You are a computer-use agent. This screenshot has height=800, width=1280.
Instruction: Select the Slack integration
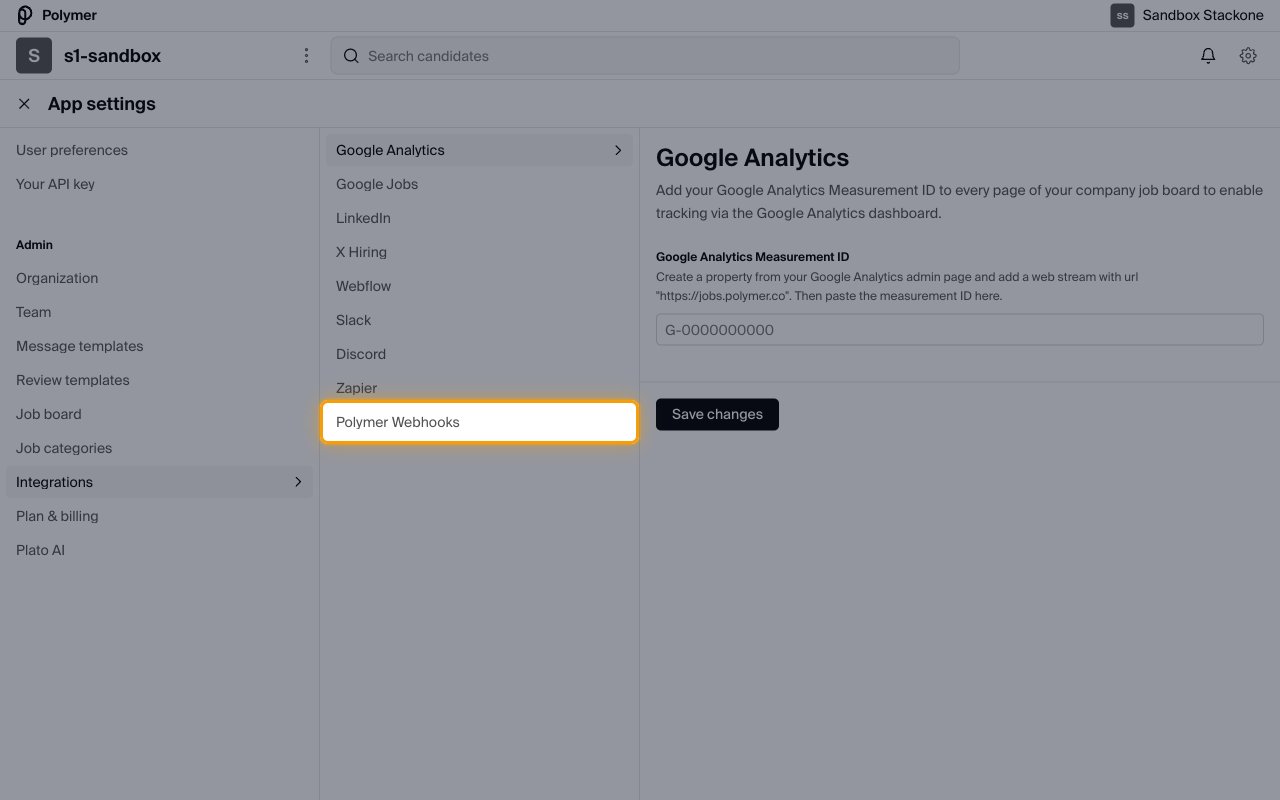coord(353,320)
